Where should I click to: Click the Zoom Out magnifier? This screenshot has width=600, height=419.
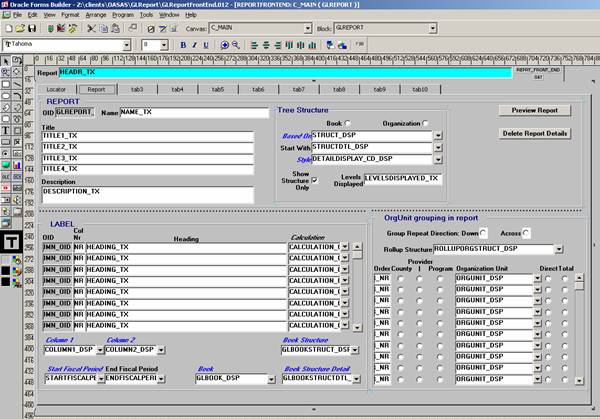236,45
